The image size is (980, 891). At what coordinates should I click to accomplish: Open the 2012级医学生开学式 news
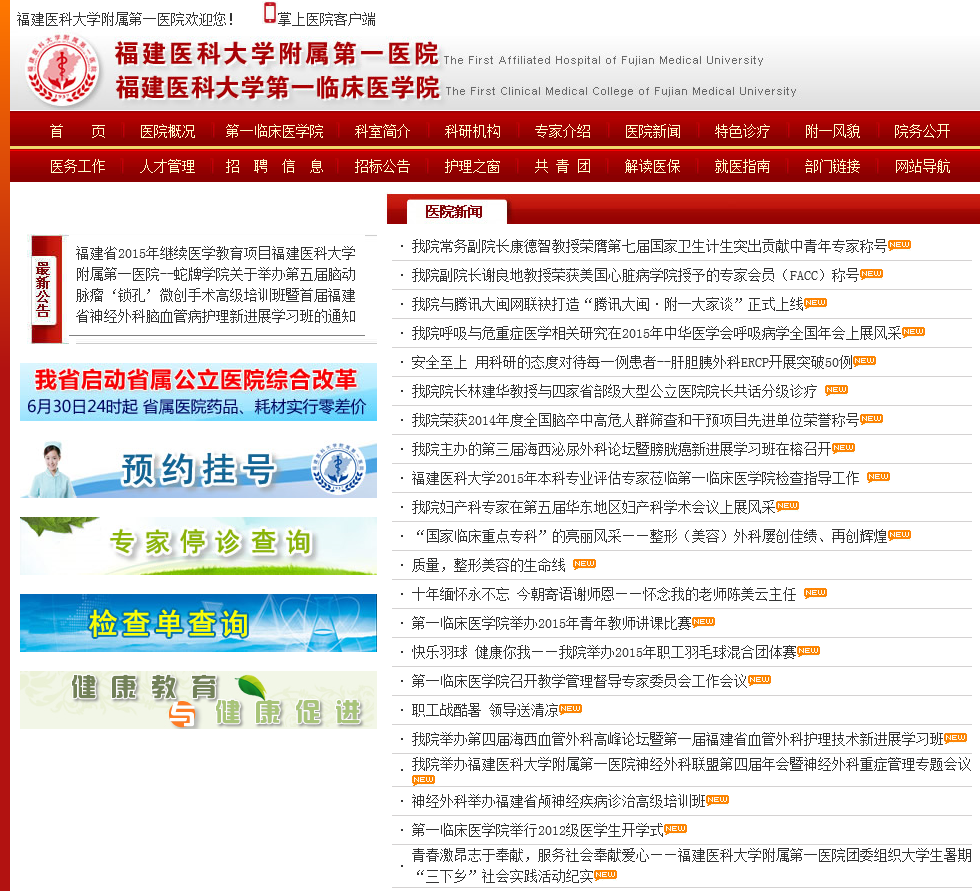(x=538, y=830)
